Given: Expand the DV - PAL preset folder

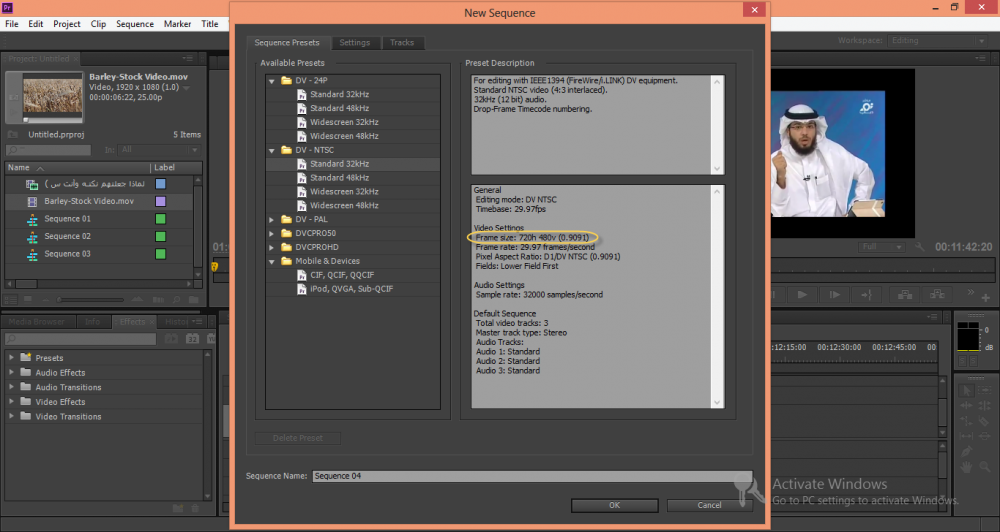Looking at the screenshot, I should pyautogui.click(x=272, y=219).
